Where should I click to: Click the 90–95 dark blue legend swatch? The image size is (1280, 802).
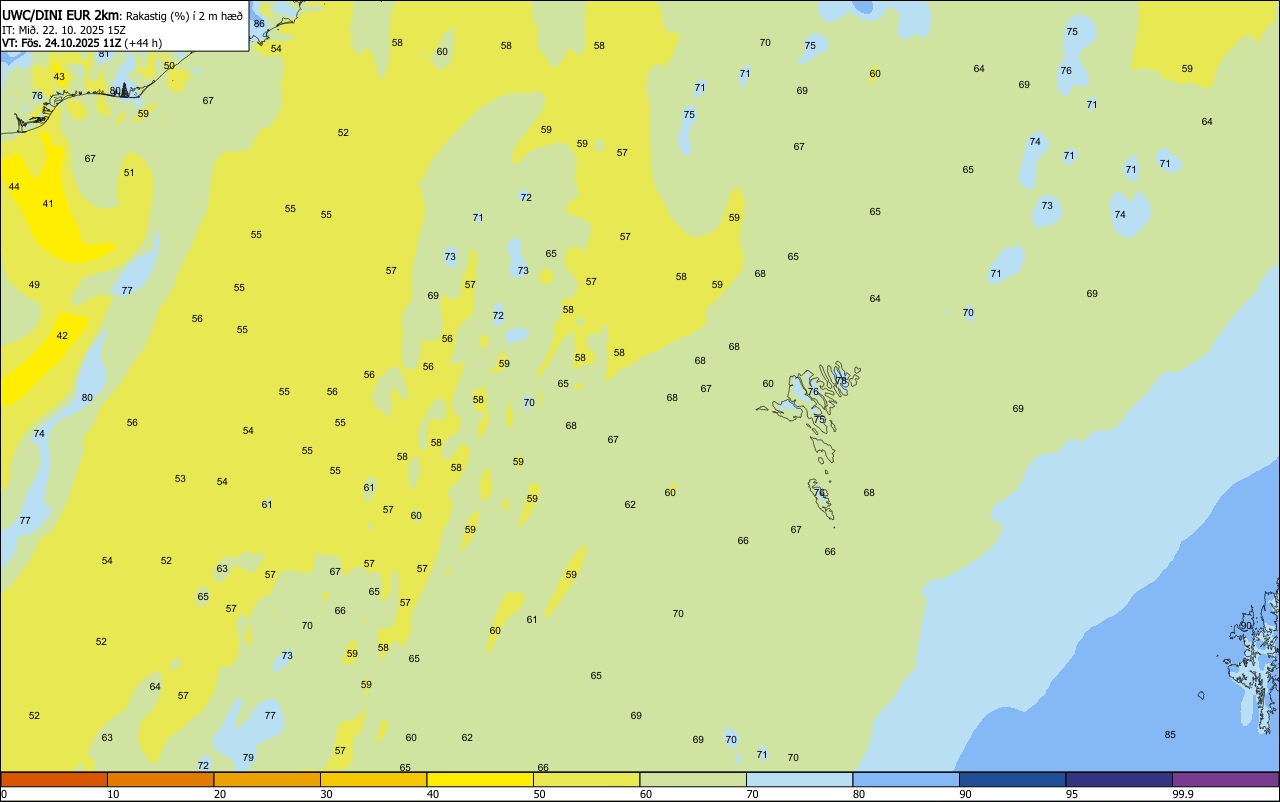click(x=1012, y=779)
